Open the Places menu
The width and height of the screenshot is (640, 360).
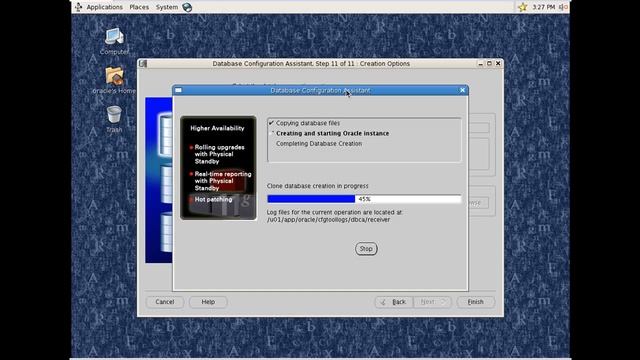139,7
